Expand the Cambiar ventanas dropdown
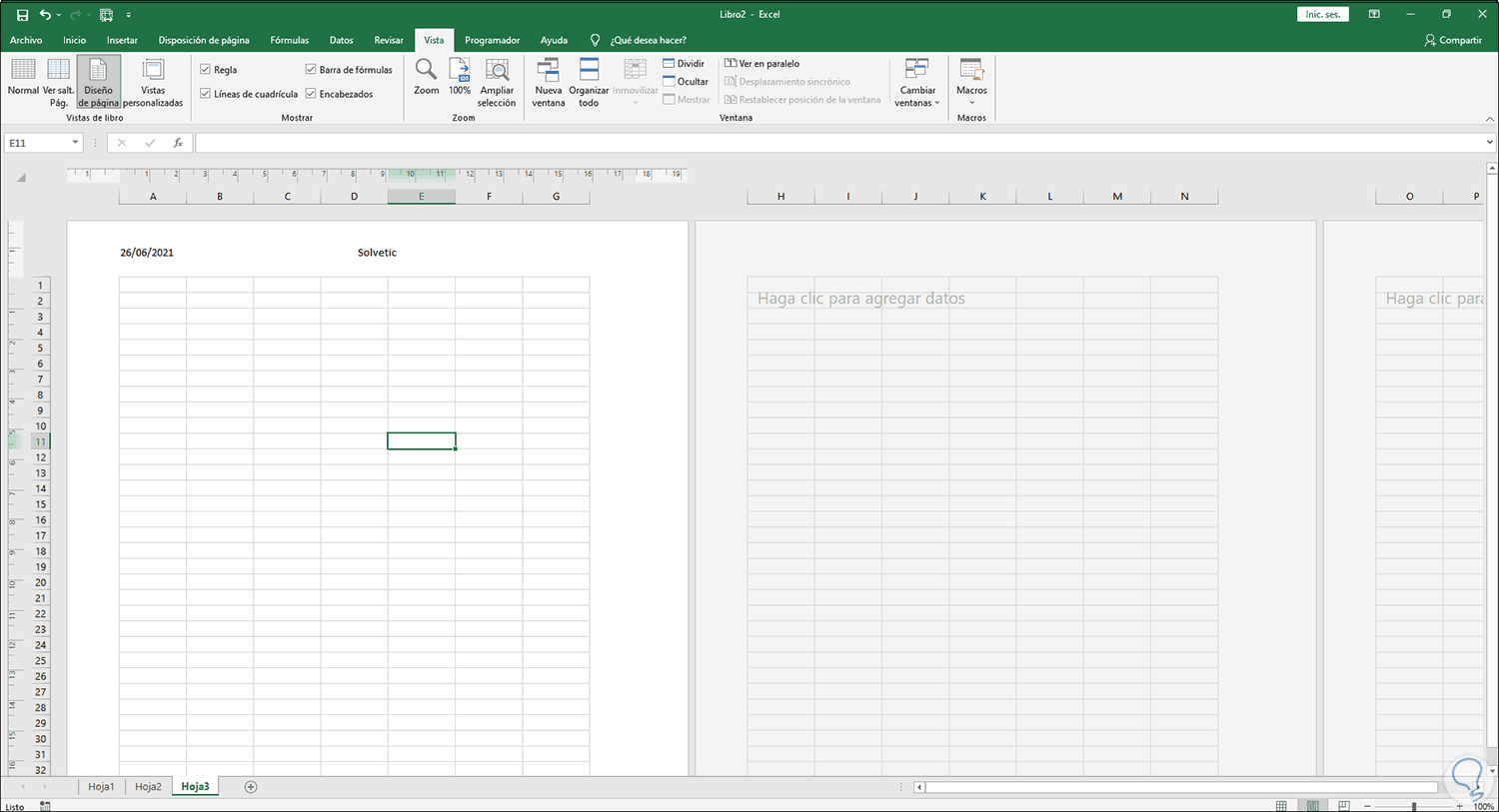 [x=917, y=82]
